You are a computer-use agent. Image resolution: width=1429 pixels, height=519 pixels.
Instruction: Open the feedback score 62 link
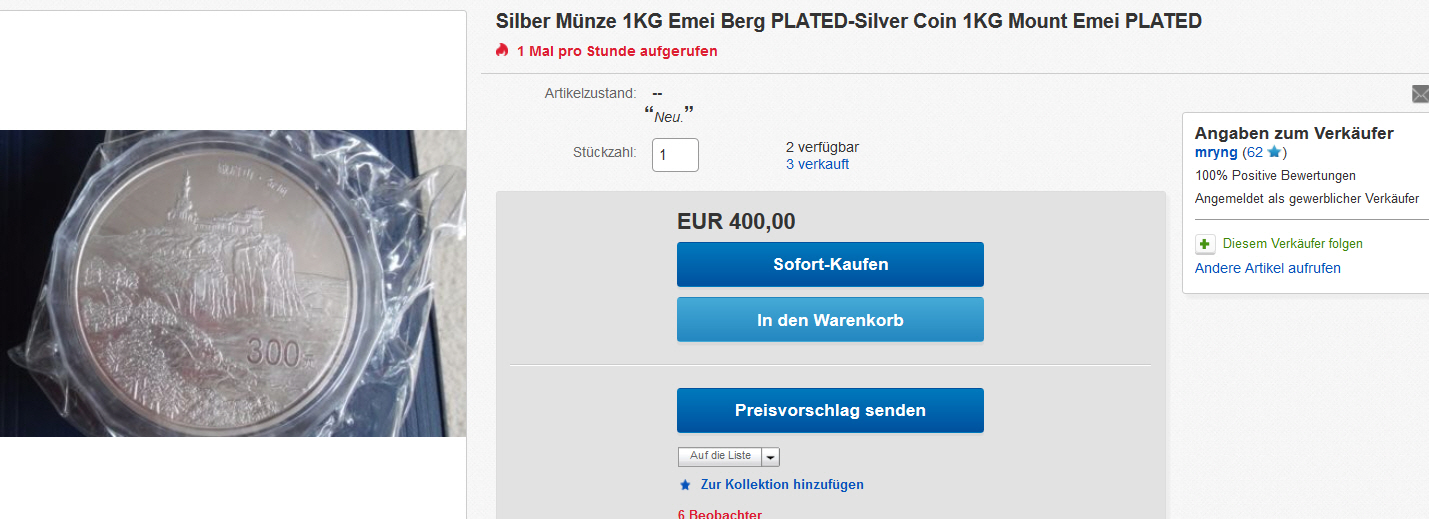tap(1254, 153)
